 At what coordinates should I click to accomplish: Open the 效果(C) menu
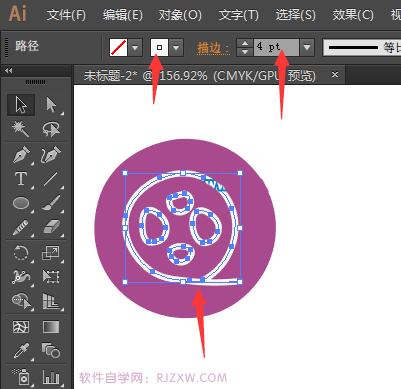coord(353,15)
